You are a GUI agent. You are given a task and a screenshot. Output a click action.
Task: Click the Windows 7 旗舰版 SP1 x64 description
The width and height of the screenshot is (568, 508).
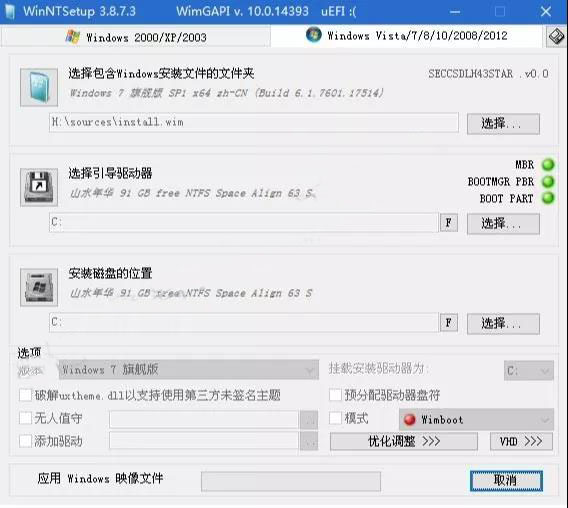point(227,93)
